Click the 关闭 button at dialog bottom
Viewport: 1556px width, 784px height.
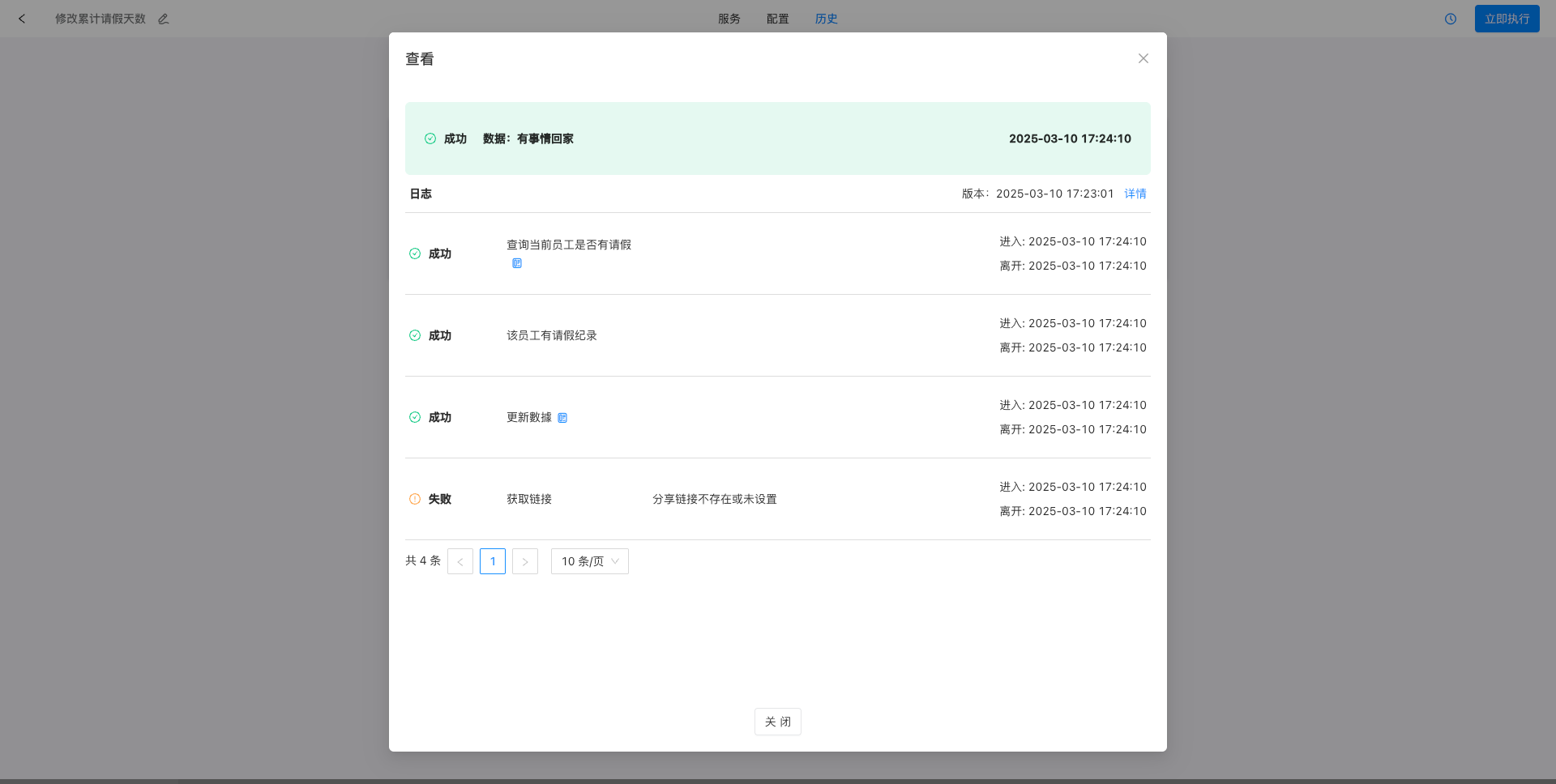tap(777, 722)
